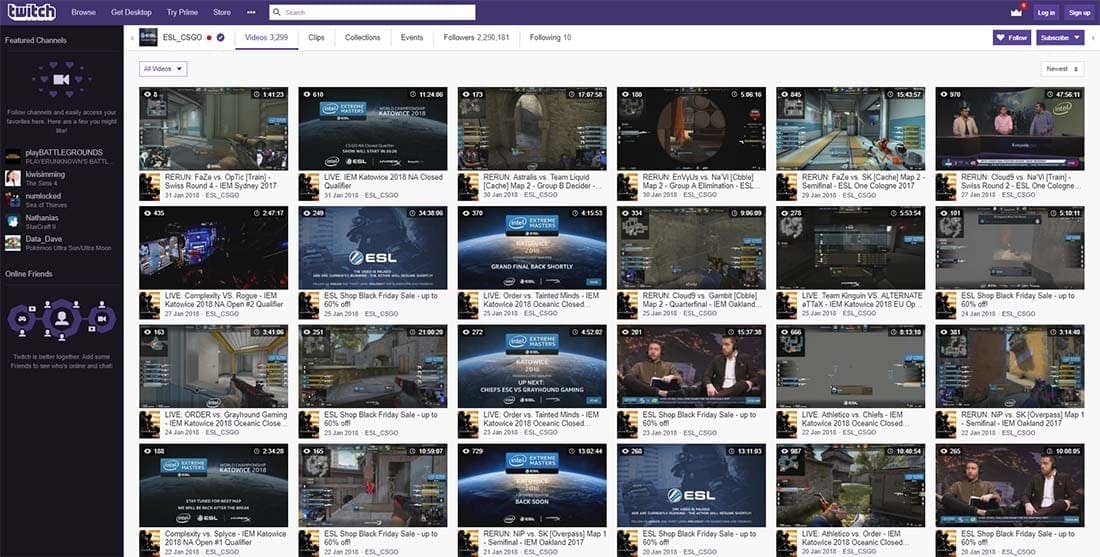This screenshot has height=557, width=1100.
Task: Click avatar beside ORDER vs. Grayhound Gaming video
Action: (x=150, y=425)
